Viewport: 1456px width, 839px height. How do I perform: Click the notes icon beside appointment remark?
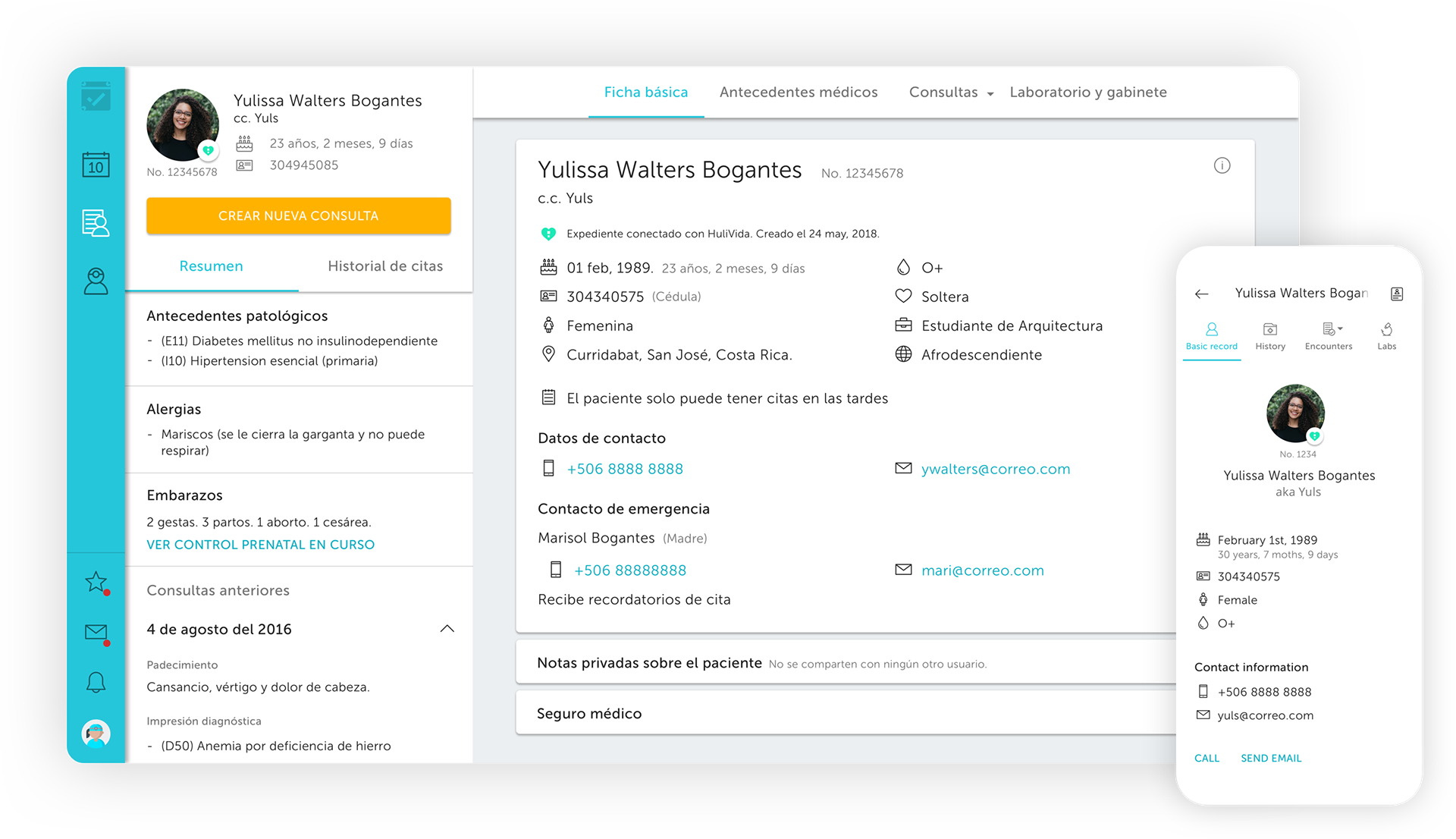[548, 398]
